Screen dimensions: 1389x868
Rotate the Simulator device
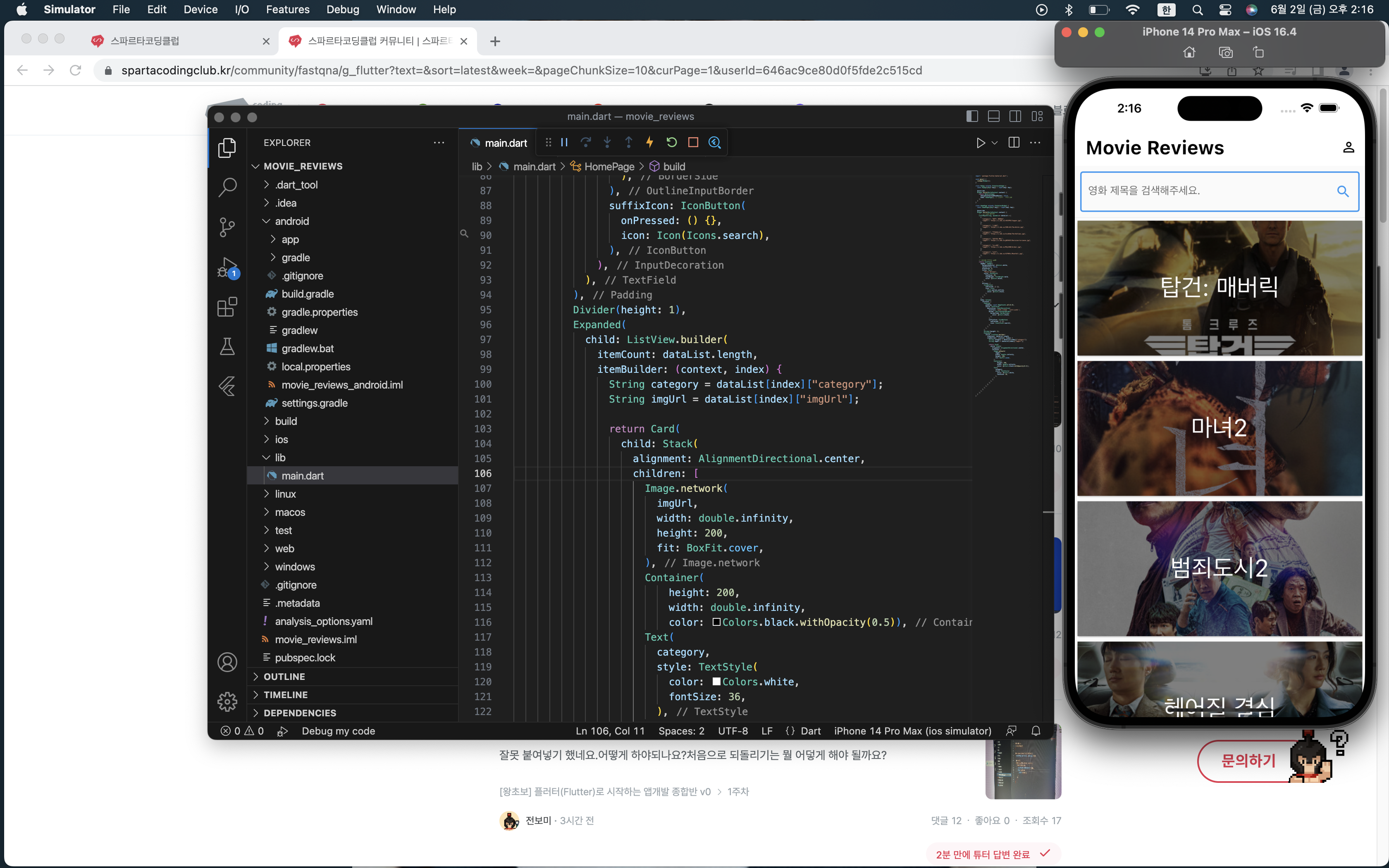coord(1258,52)
